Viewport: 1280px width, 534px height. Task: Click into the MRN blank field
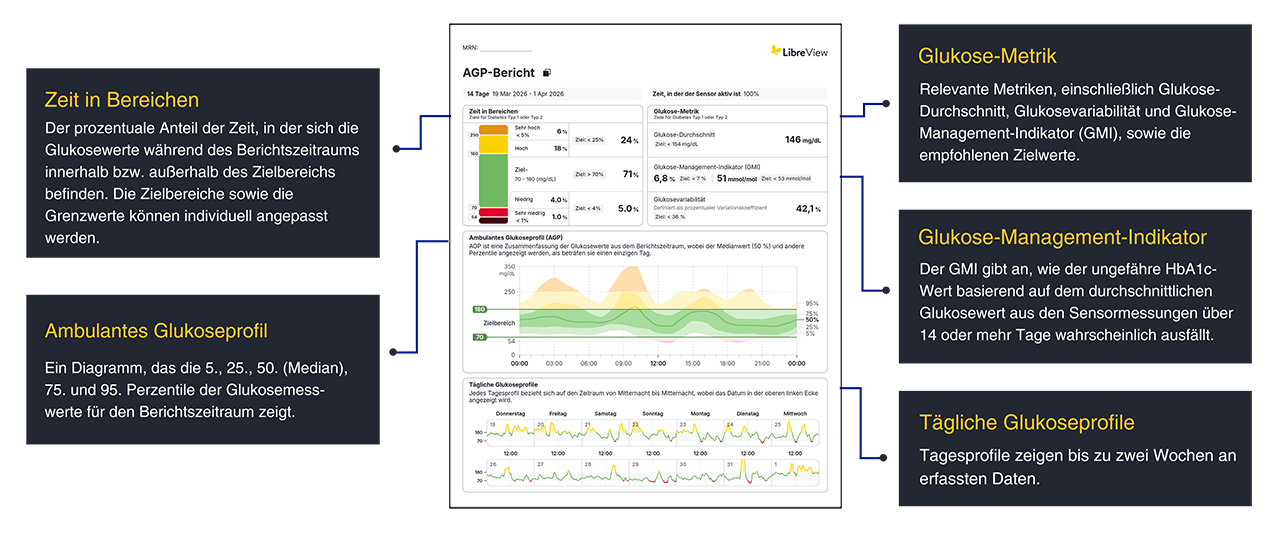pyautogui.click(x=506, y=47)
